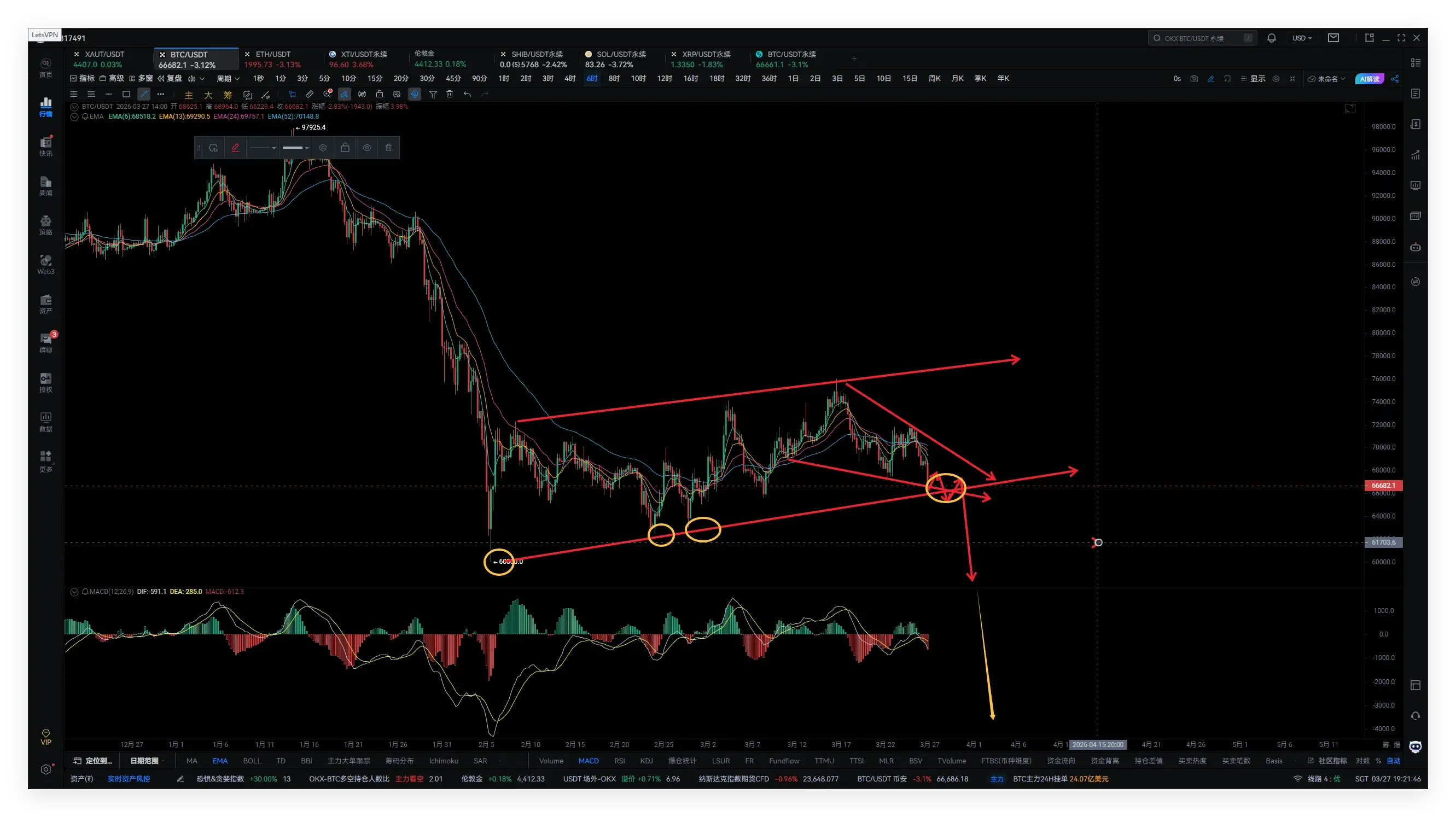Open 行情 market icon in left sidebar
This screenshot has width=1456, height=817.
point(46,106)
